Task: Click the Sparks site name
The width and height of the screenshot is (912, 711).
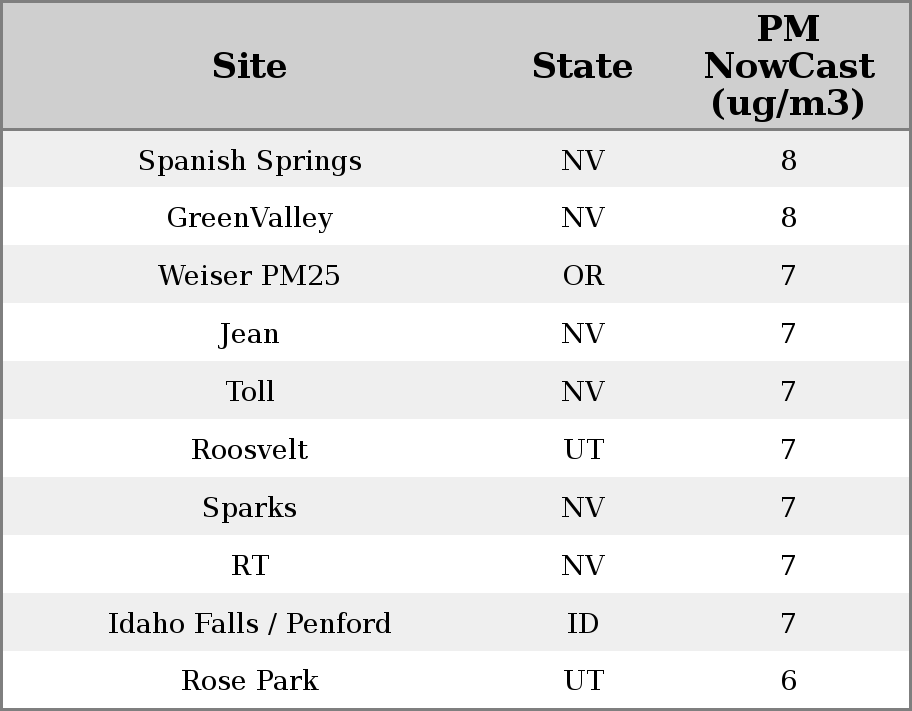Action: point(250,507)
